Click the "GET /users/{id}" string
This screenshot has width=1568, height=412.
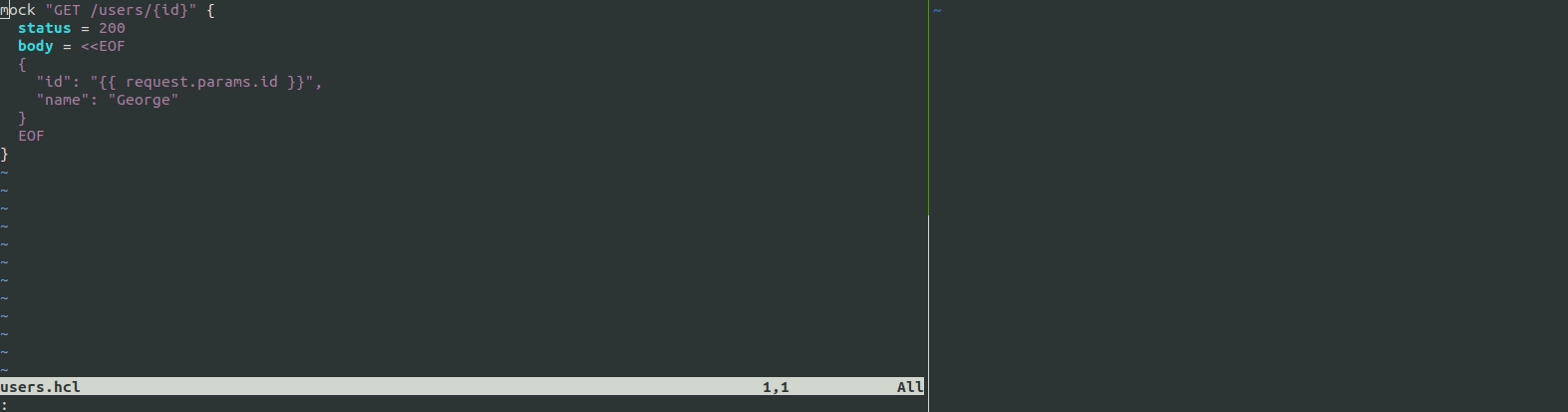pyautogui.click(x=121, y=10)
